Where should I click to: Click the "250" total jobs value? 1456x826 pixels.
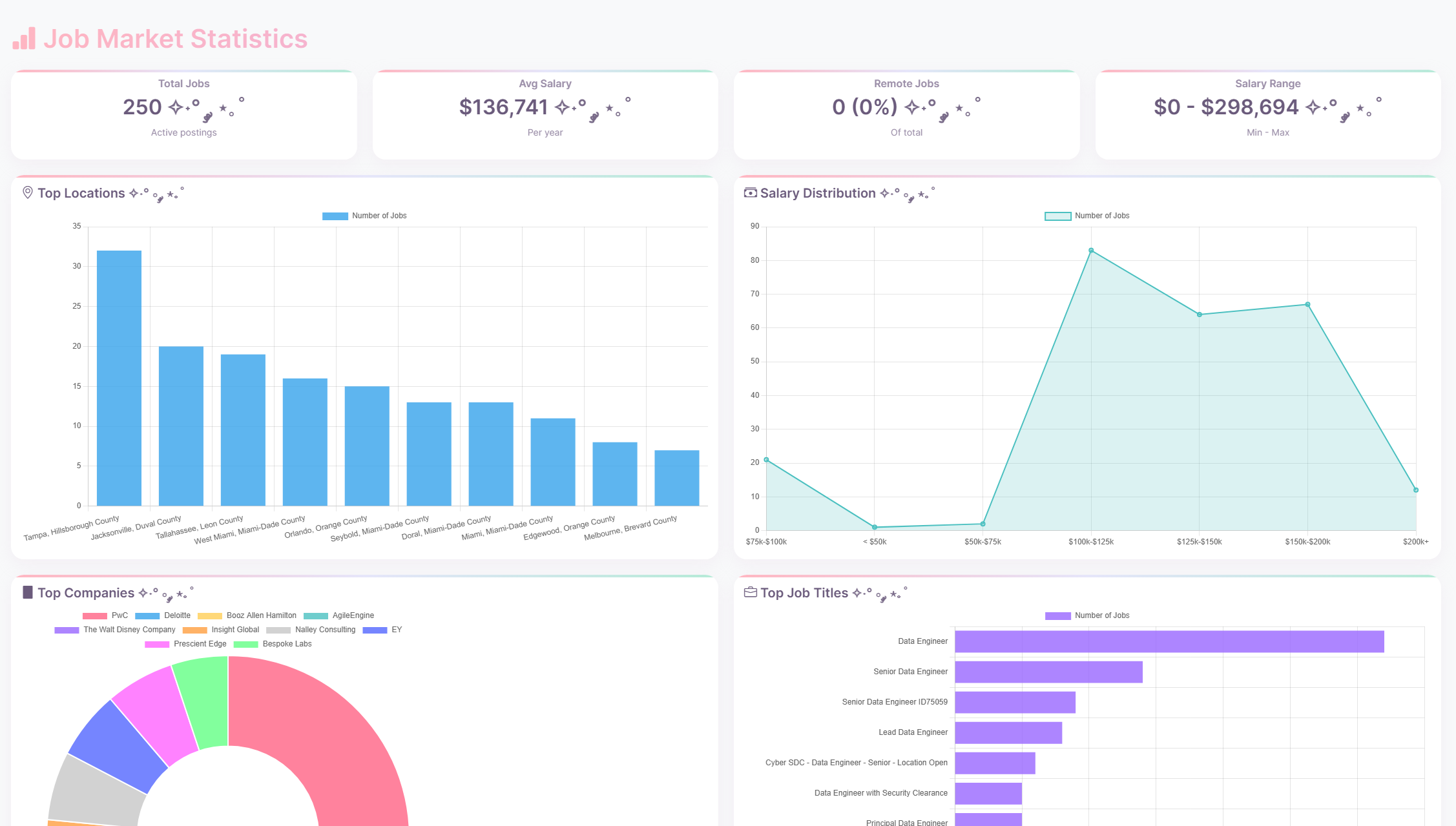(142, 107)
